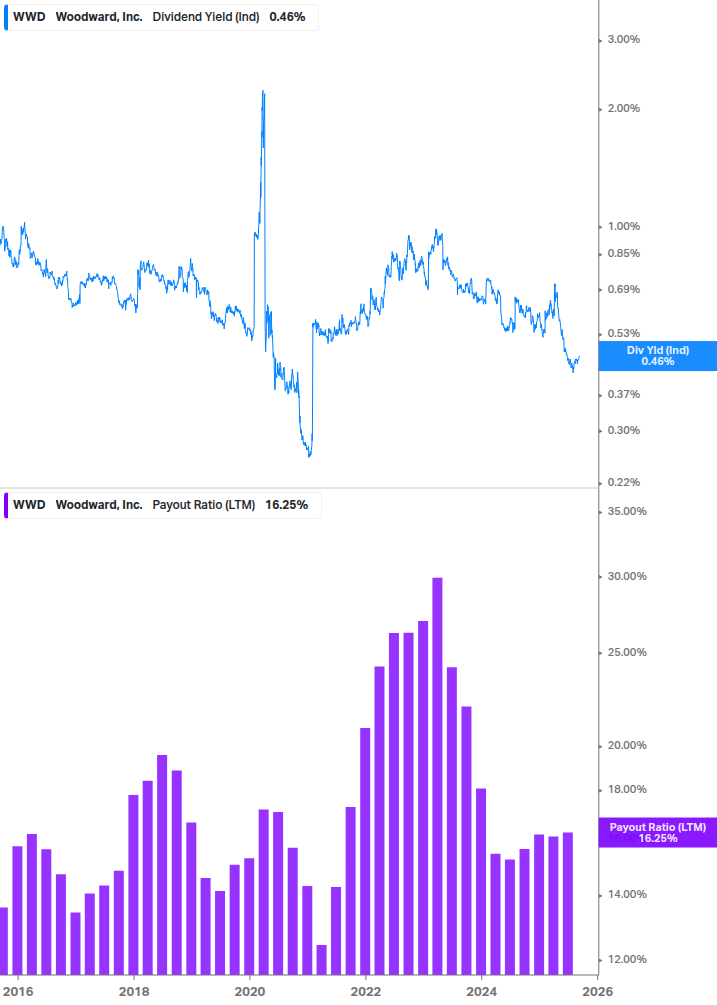Click the 2016 label on the time axis

click(x=17, y=992)
